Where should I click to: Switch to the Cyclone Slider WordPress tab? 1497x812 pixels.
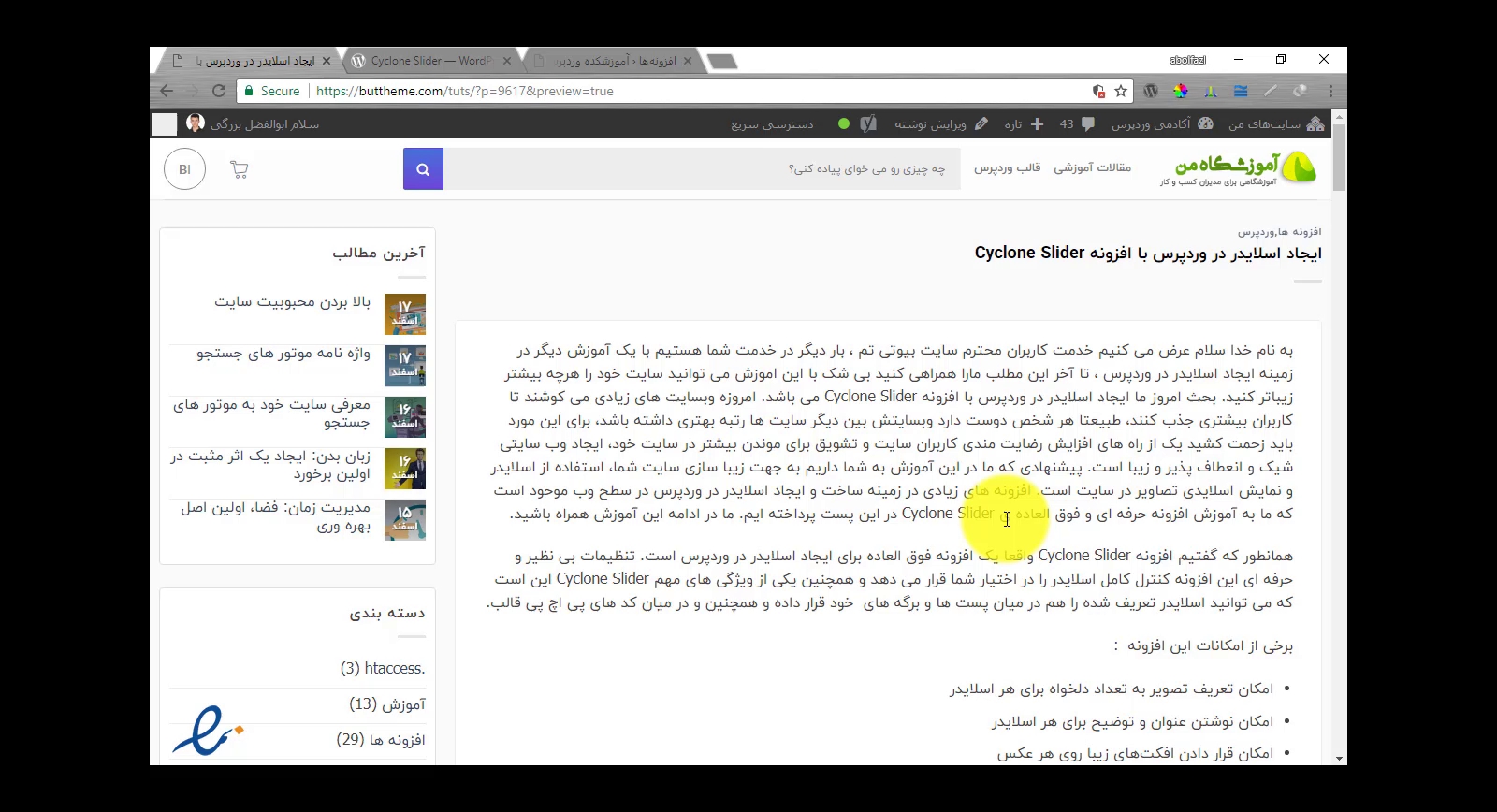430,61
